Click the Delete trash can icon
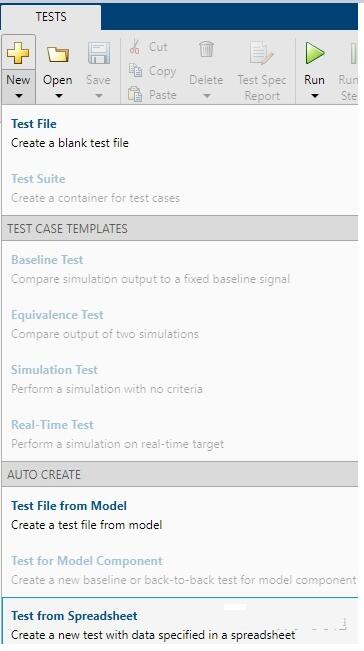This screenshot has height=651, width=364. pos(206,49)
